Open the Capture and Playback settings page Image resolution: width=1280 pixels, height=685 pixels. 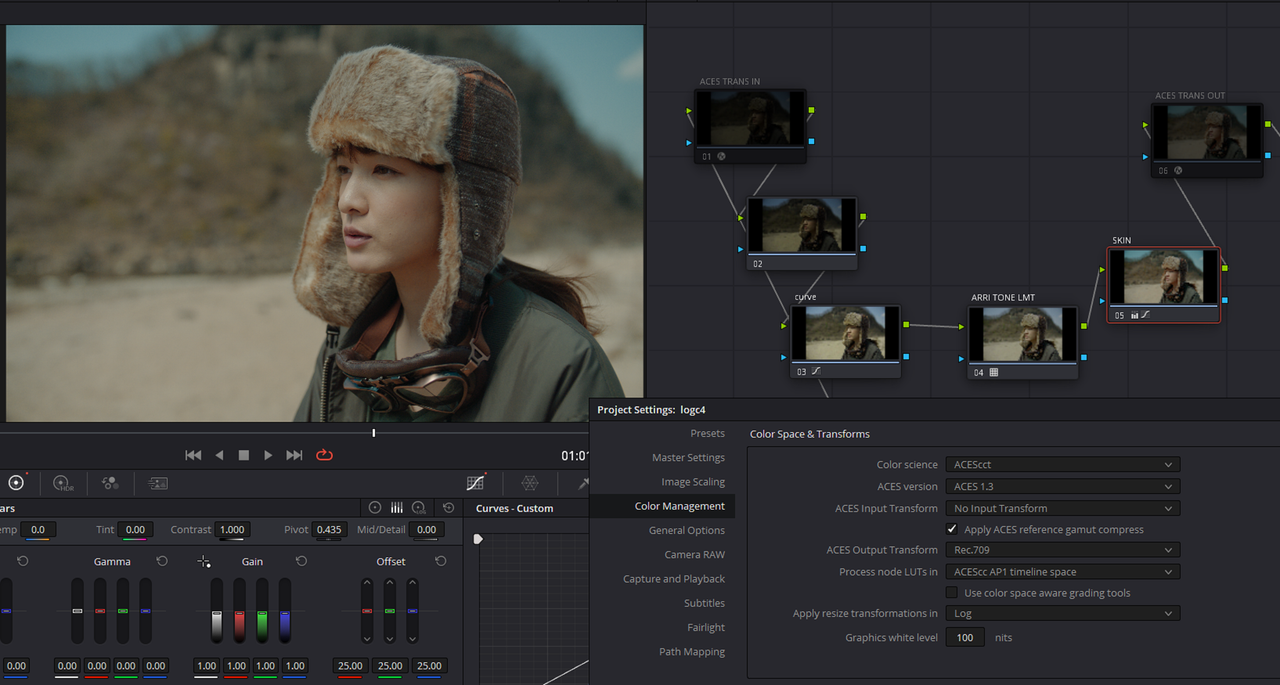(674, 579)
